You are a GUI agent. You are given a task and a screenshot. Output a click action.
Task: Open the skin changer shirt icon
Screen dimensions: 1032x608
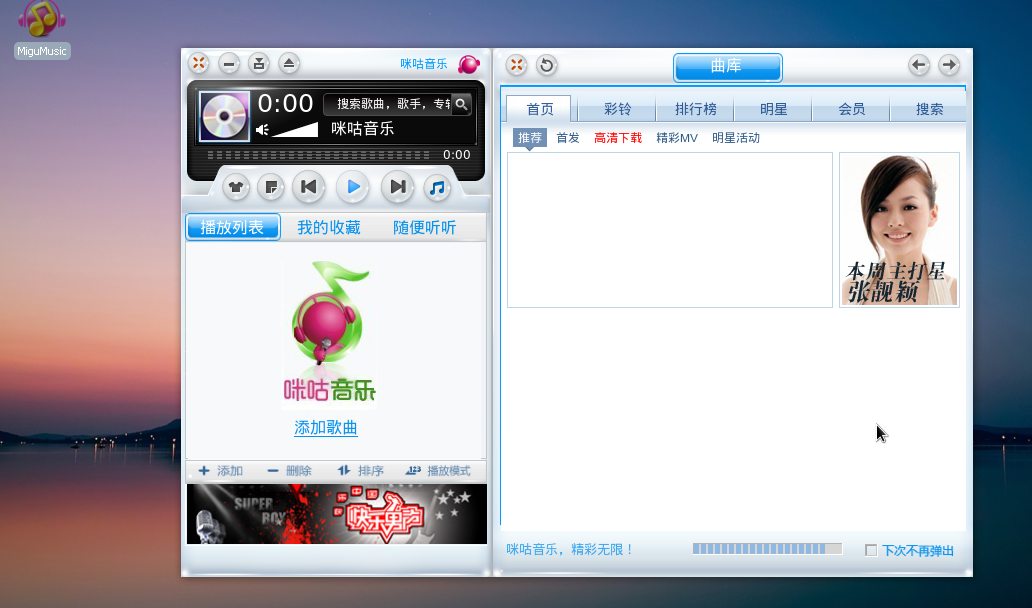pos(236,188)
